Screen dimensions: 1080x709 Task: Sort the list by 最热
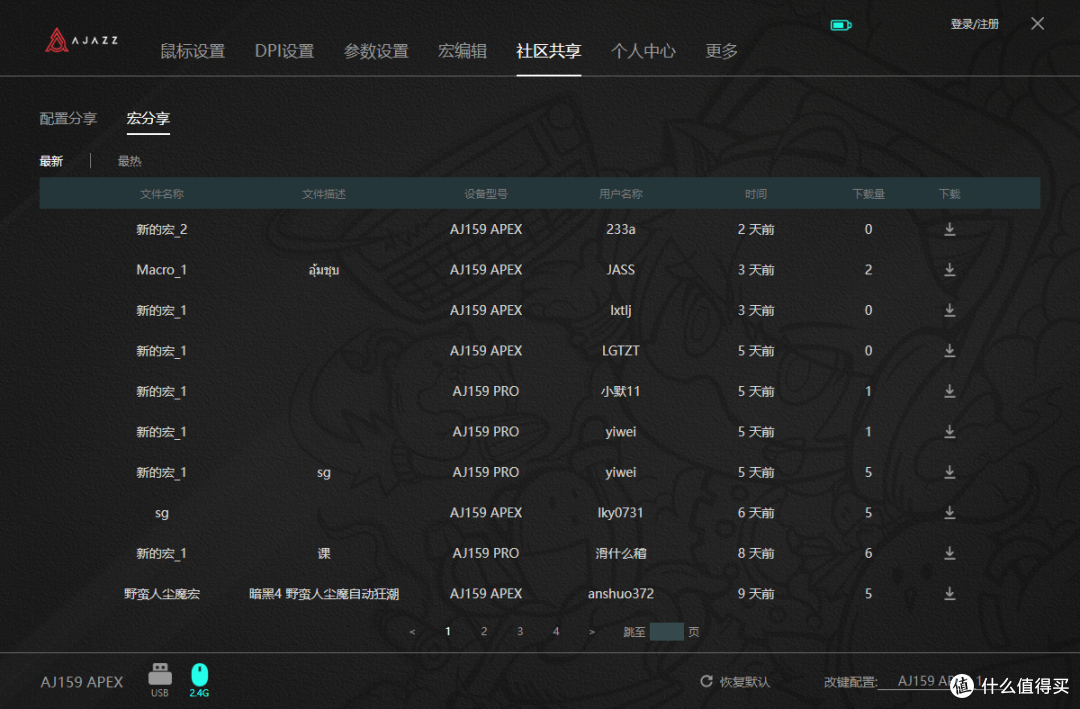pyautogui.click(x=129, y=161)
